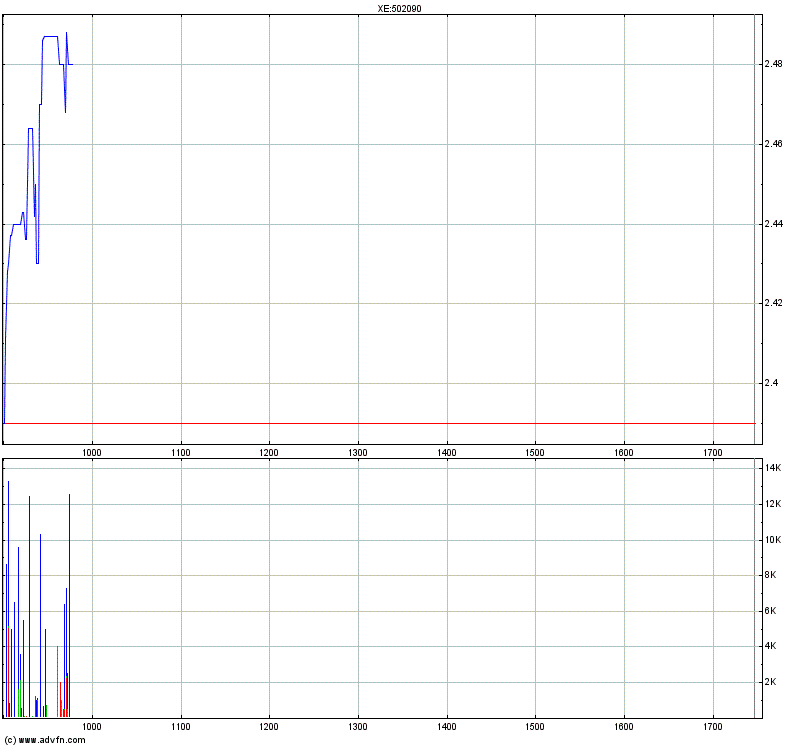Click 1400 time label under price chart
Image resolution: width=800 pixels, height=747 pixels.
447,453
